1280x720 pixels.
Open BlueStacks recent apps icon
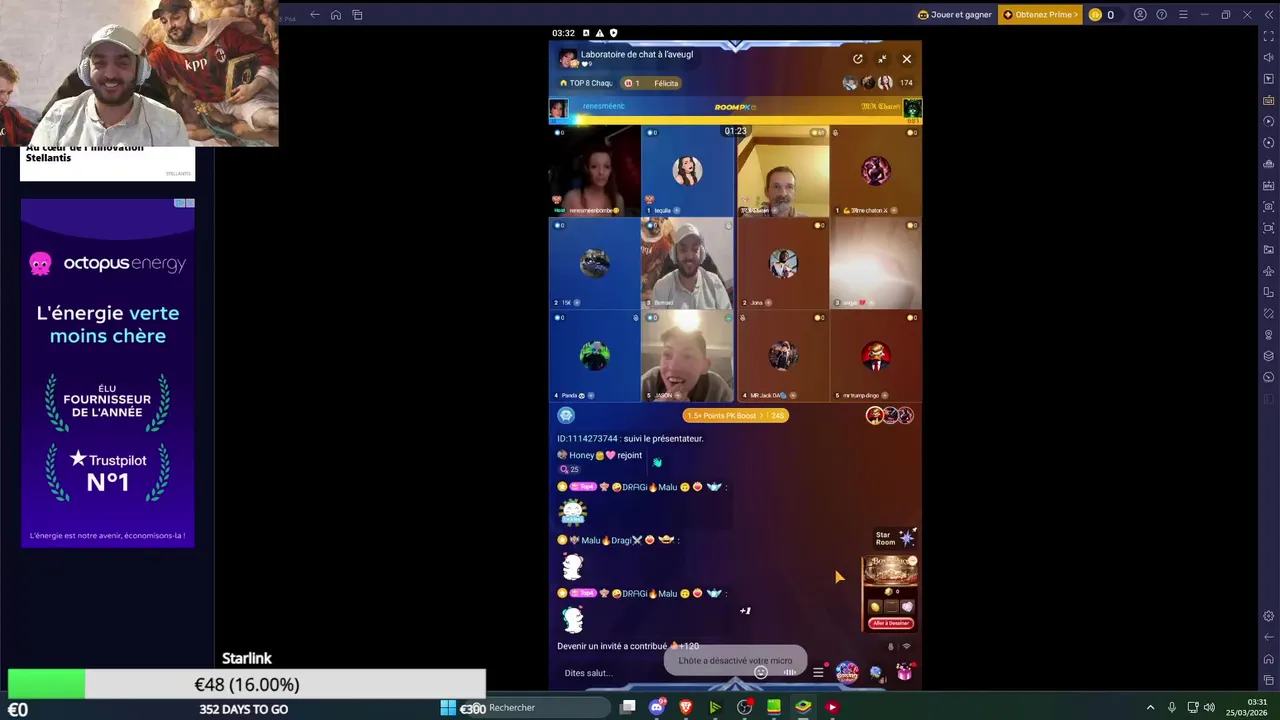pyautogui.click(x=357, y=15)
